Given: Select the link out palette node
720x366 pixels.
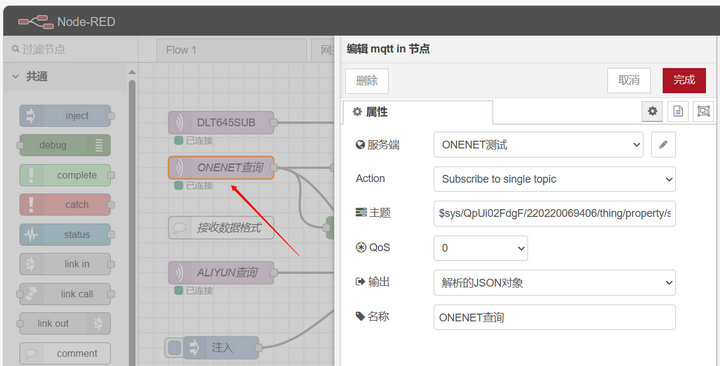Looking at the screenshot, I should pos(65,323).
